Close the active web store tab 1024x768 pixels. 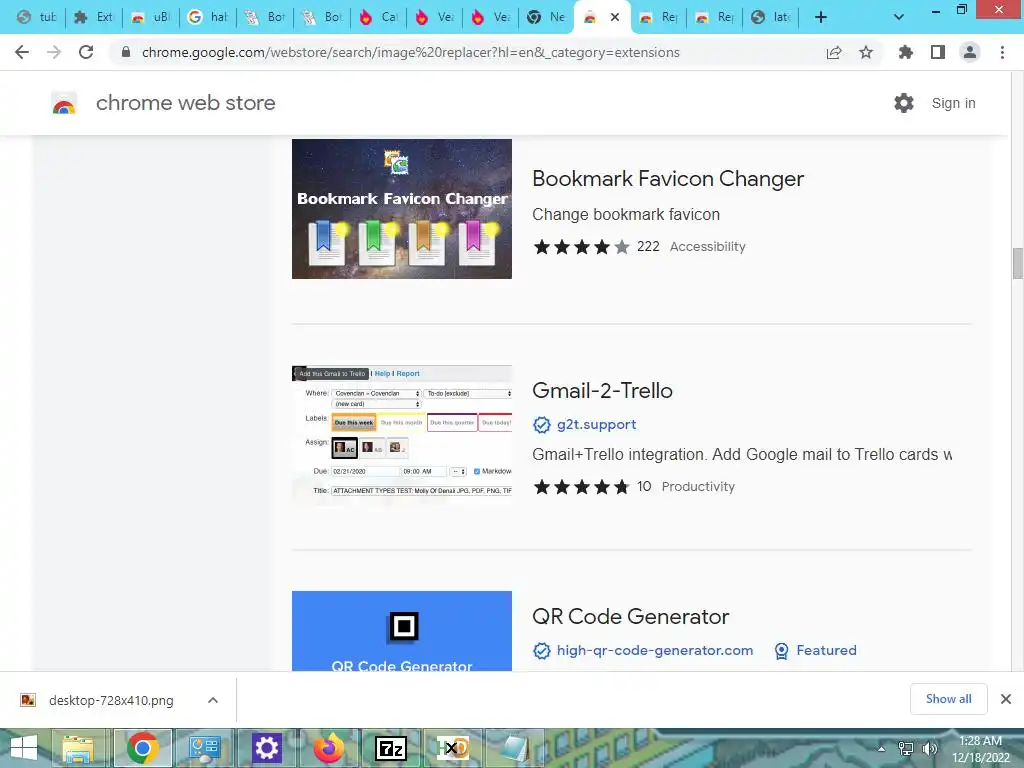615,18
